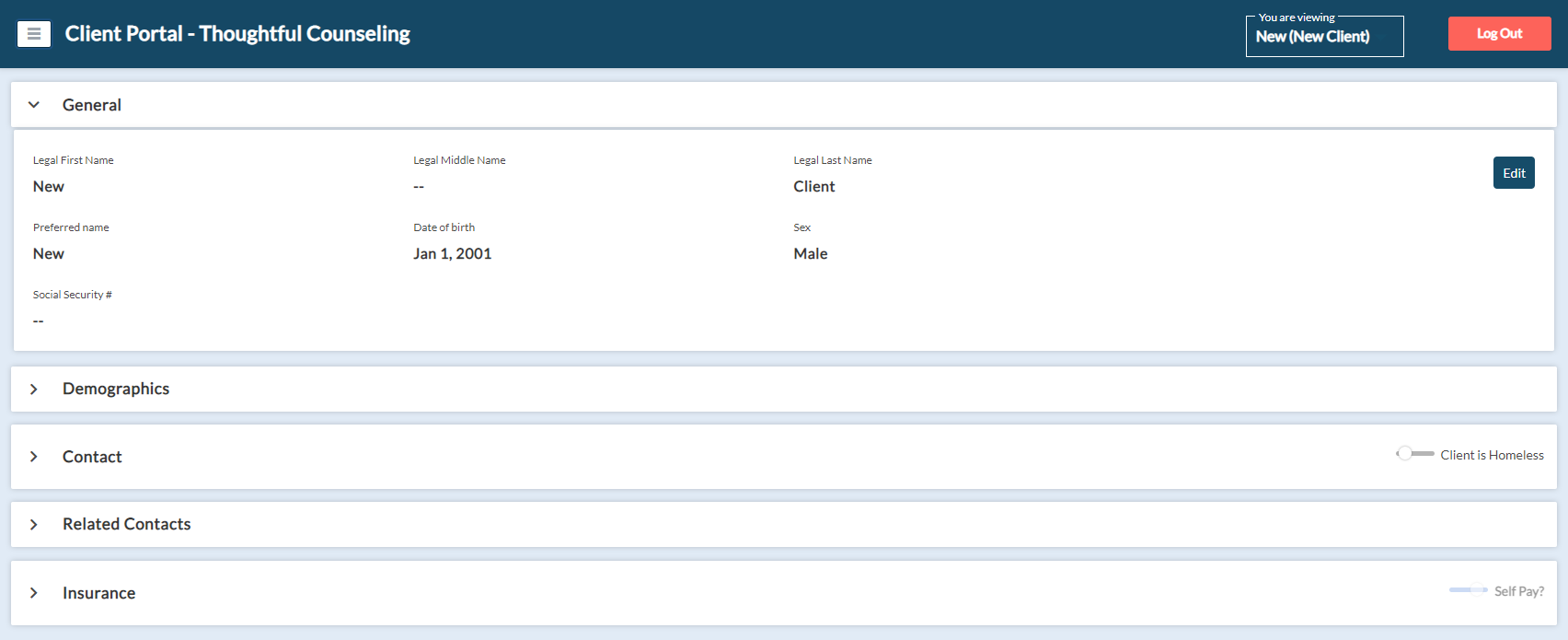Enable the Self Pay toggle
The height and width of the screenshot is (640, 1568).
coord(1468,590)
